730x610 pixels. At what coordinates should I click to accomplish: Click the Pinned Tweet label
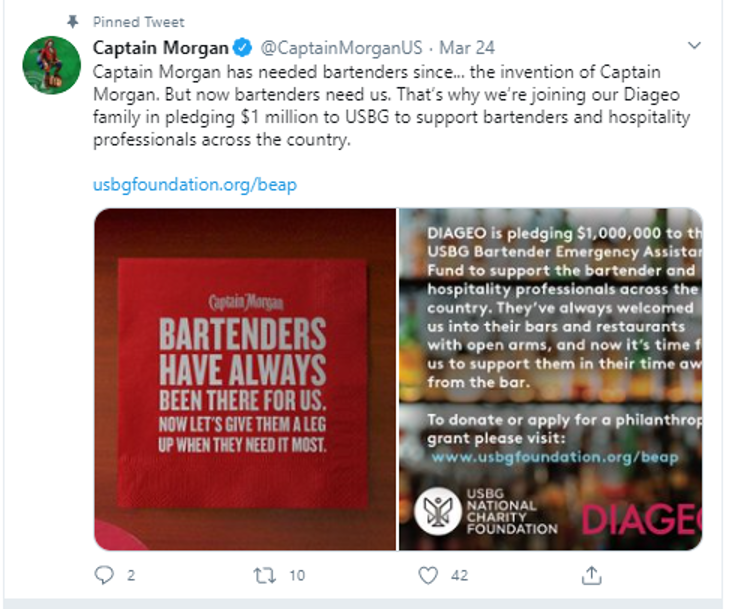tap(138, 22)
